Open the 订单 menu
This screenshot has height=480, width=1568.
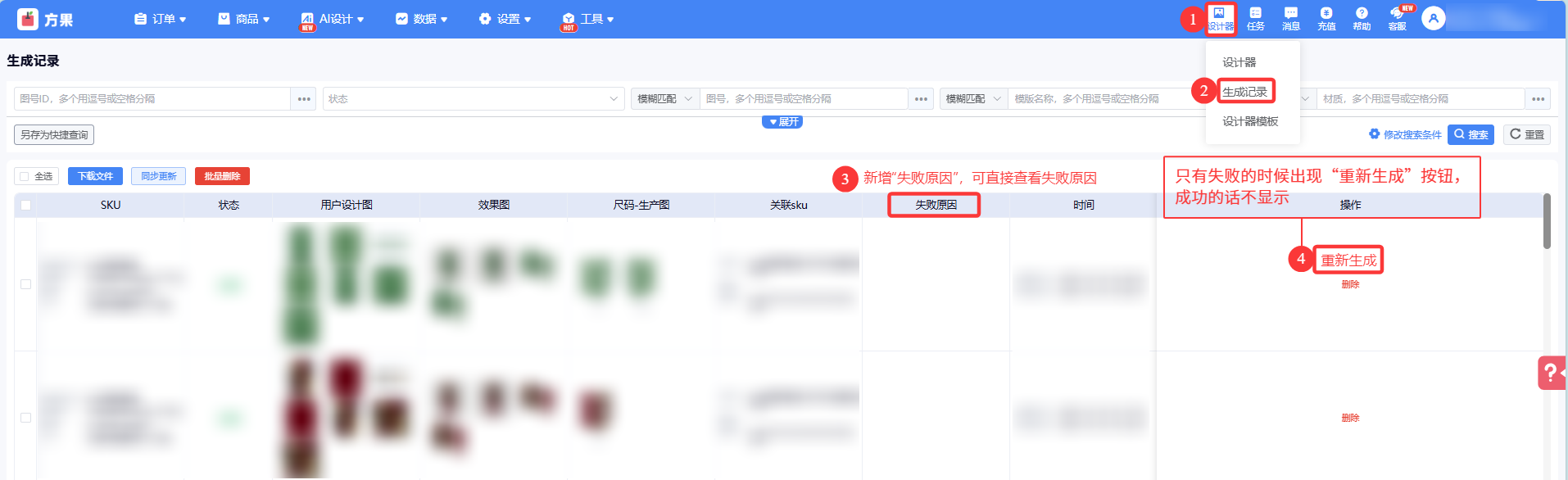(x=161, y=19)
